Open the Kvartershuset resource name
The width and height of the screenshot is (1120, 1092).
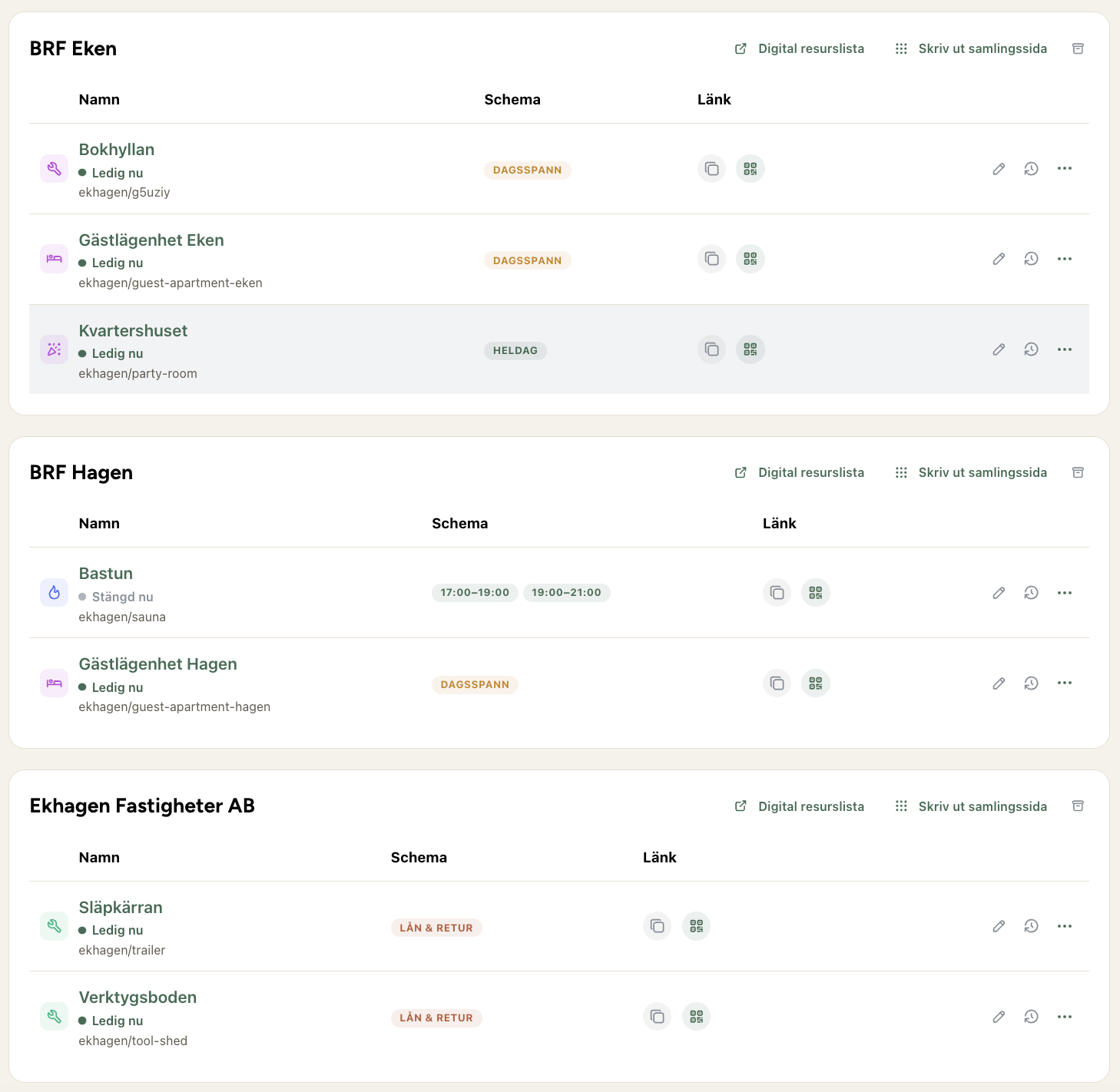(x=133, y=331)
